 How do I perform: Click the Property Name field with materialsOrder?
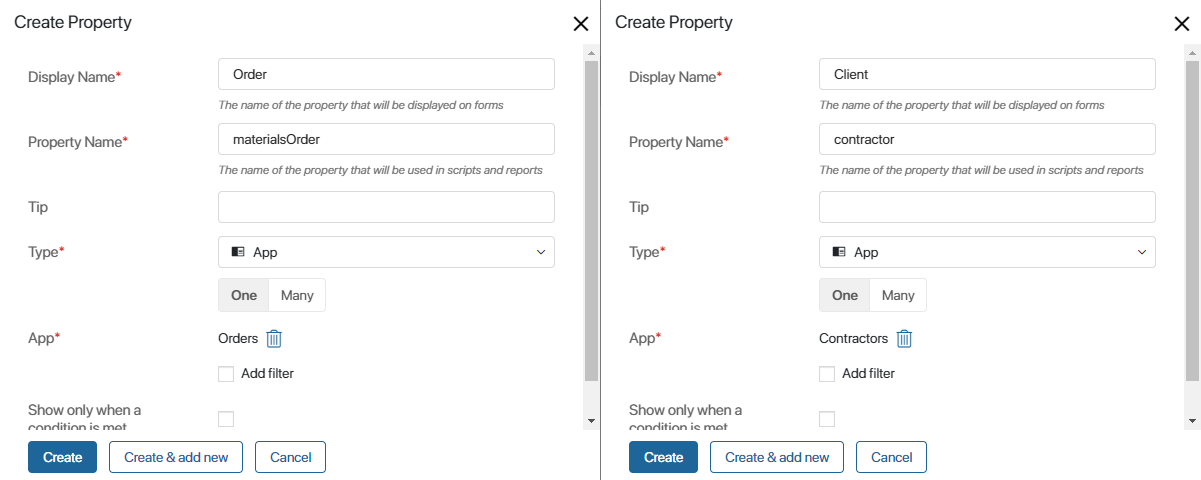386,139
